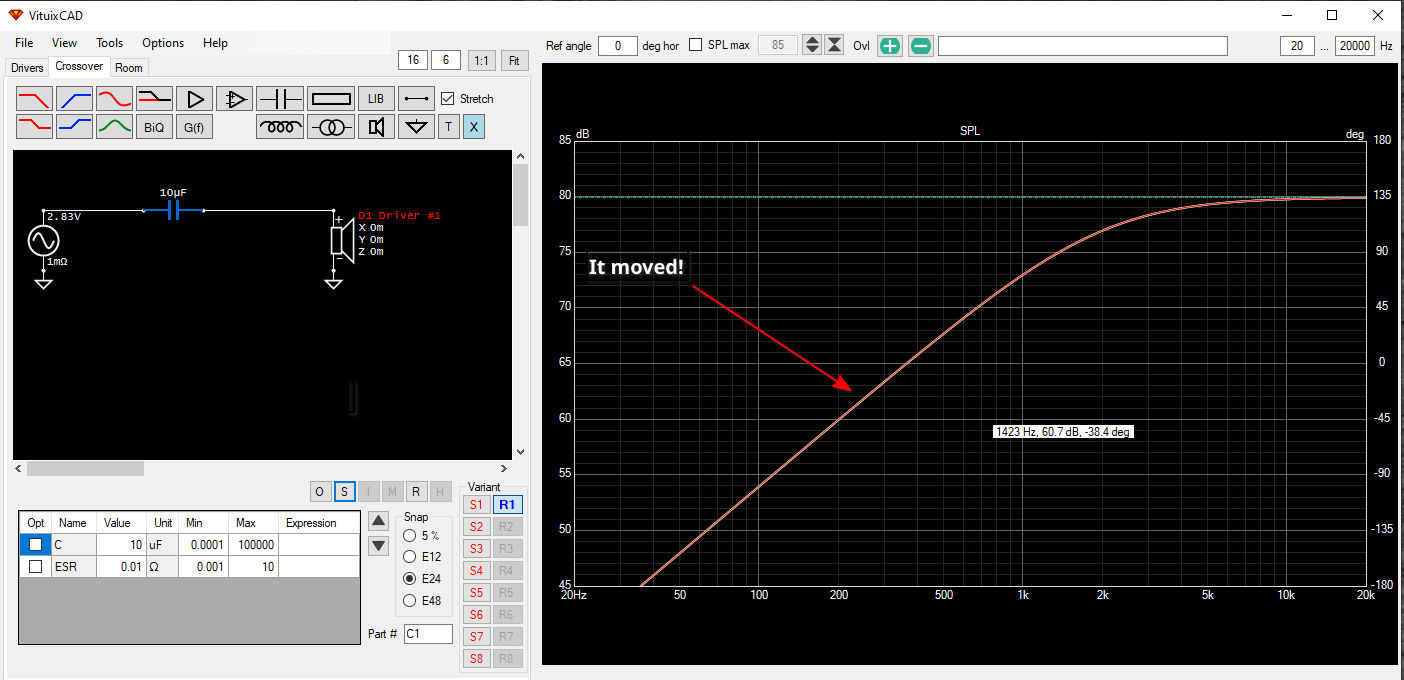
Task: Select the voltage source in schematic
Action: tap(43, 241)
